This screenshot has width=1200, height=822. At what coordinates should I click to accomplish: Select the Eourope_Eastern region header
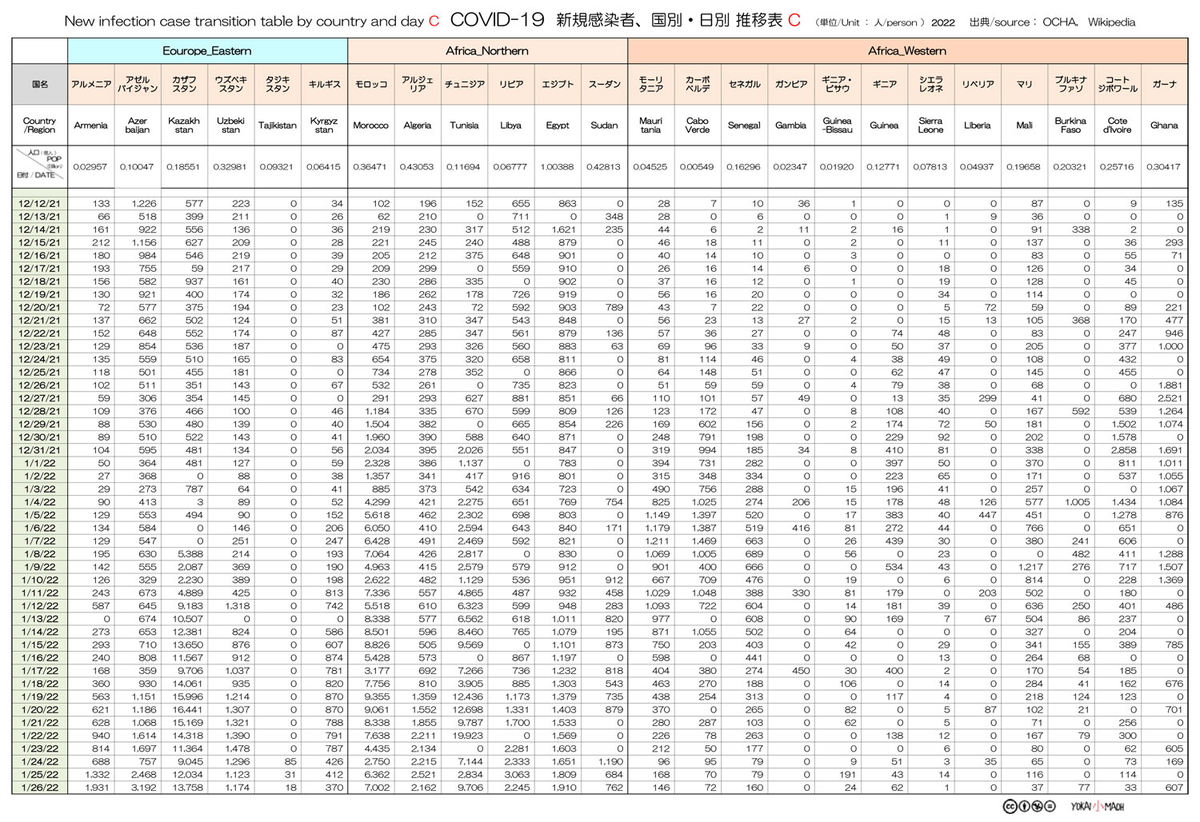coord(207,49)
